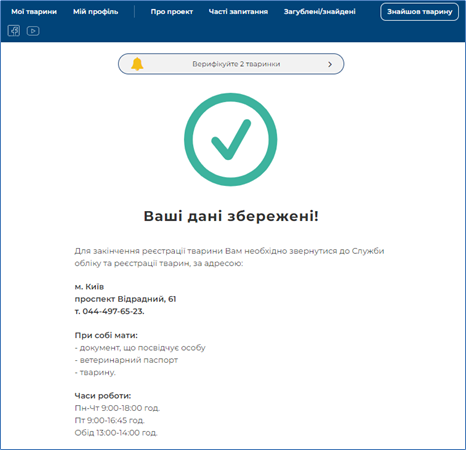The width and height of the screenshot is (466, 450).
Task: Open the YouTube channel icon
Action: pos(33,31)
